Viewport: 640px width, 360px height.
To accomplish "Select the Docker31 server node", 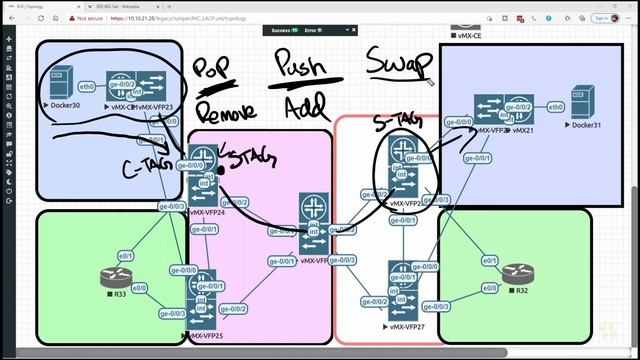I will pyautogui.click(x=582, y=102).
